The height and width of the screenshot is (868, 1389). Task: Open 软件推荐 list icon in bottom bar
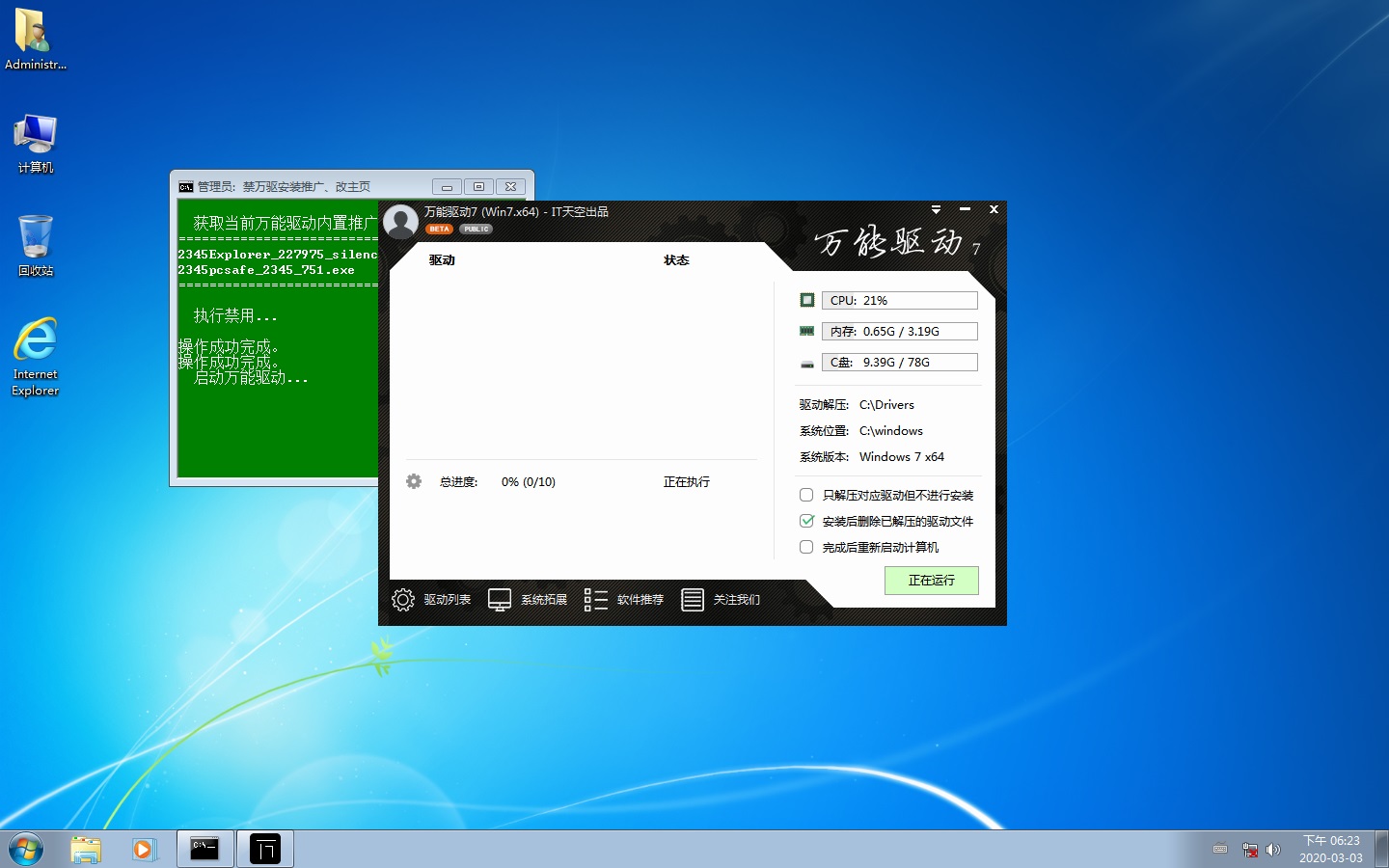(596, 600)
